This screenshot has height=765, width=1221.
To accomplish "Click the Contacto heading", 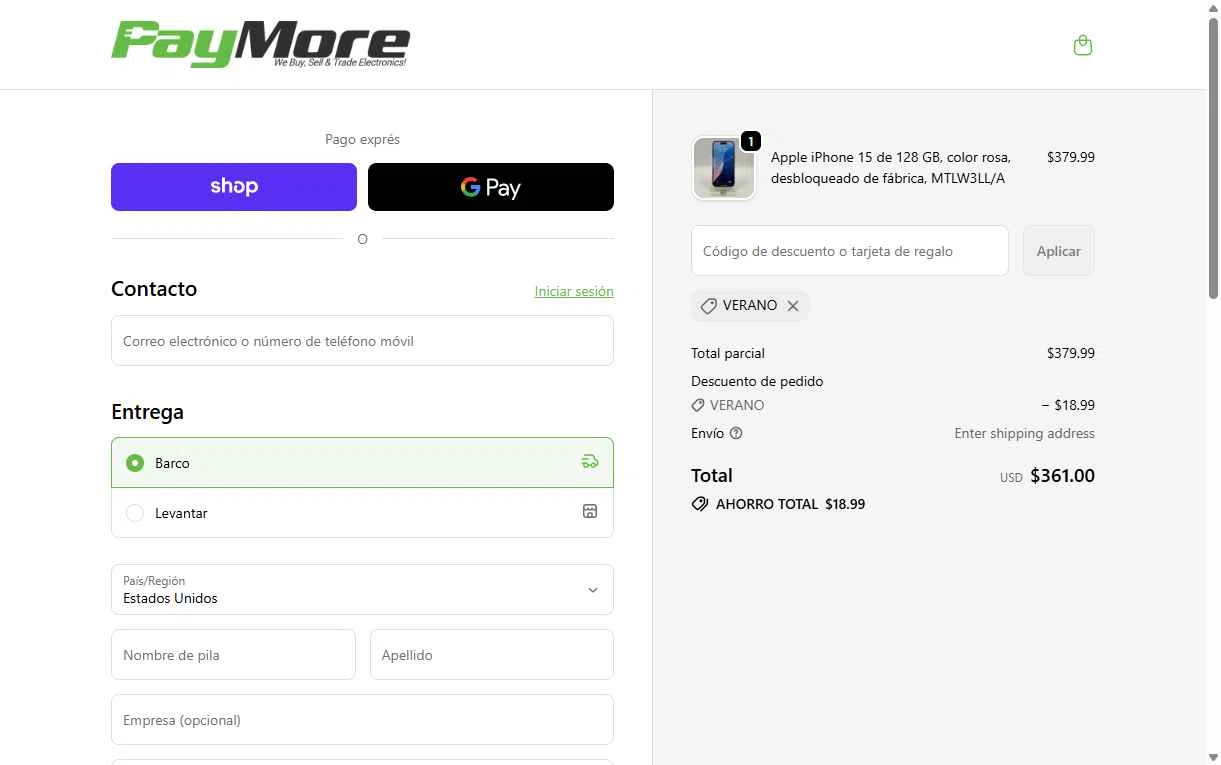I will (154, 289).
